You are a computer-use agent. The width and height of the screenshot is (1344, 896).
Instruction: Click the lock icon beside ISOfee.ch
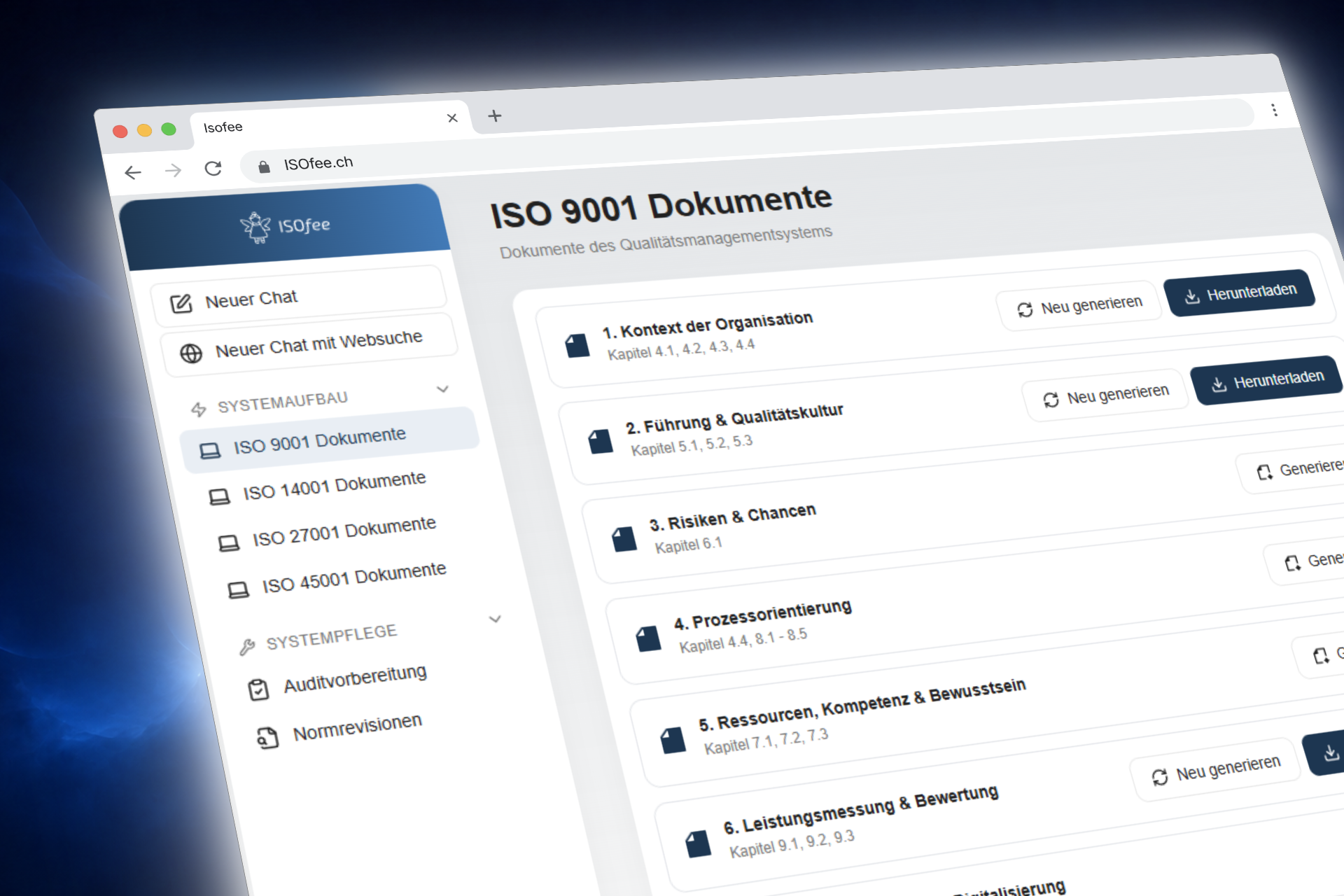(264, 166)
